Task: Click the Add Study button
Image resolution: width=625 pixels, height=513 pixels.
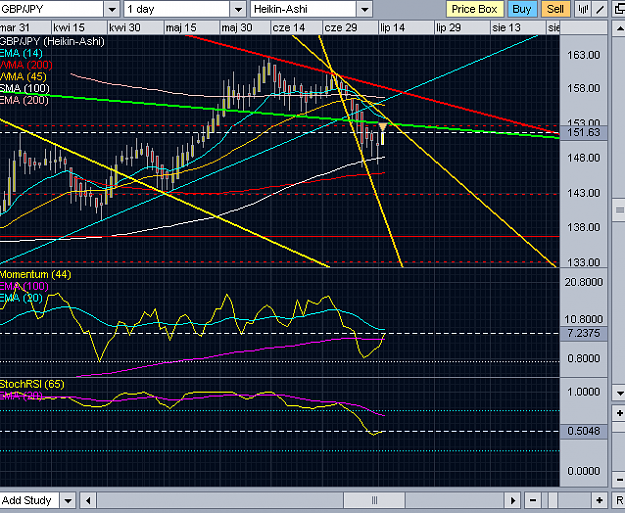Action: (x=29, y=500)
